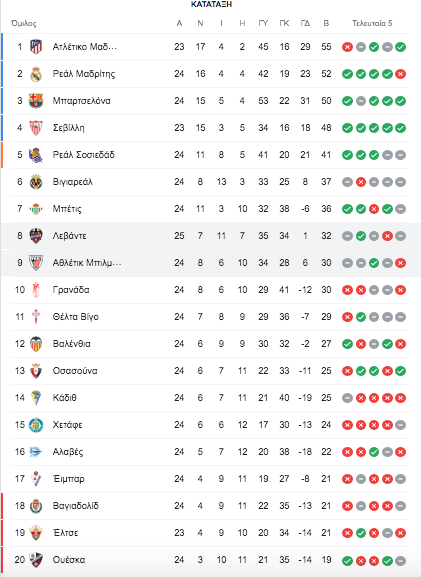The height and width of the screenshot is (577, 421).
Task: Select the Sevilla club badge
Action: click(x=36, y=128)
